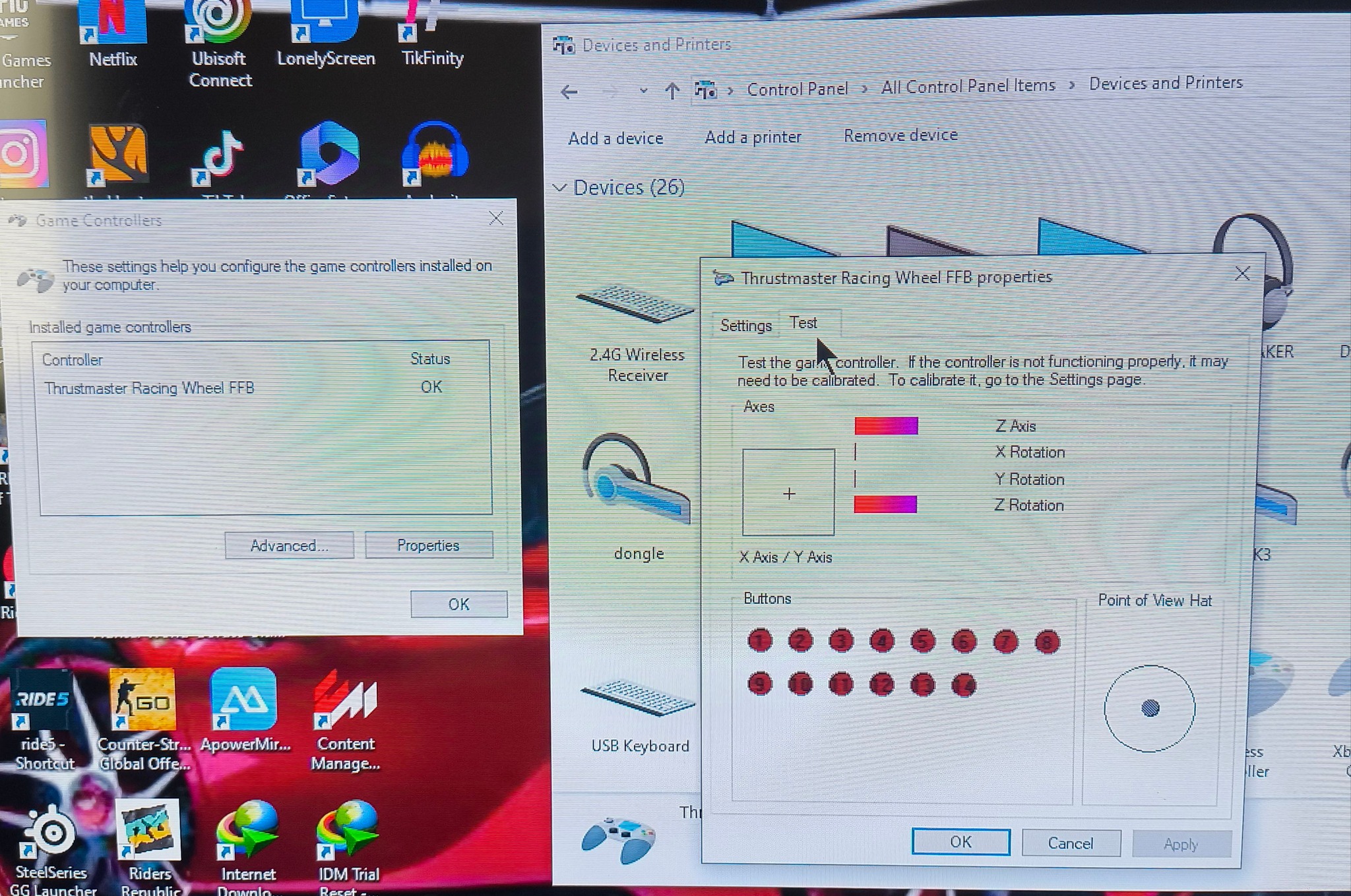Go up one level in Control Panel
The image size is (1351, 896).
click(x=672, y=90)
